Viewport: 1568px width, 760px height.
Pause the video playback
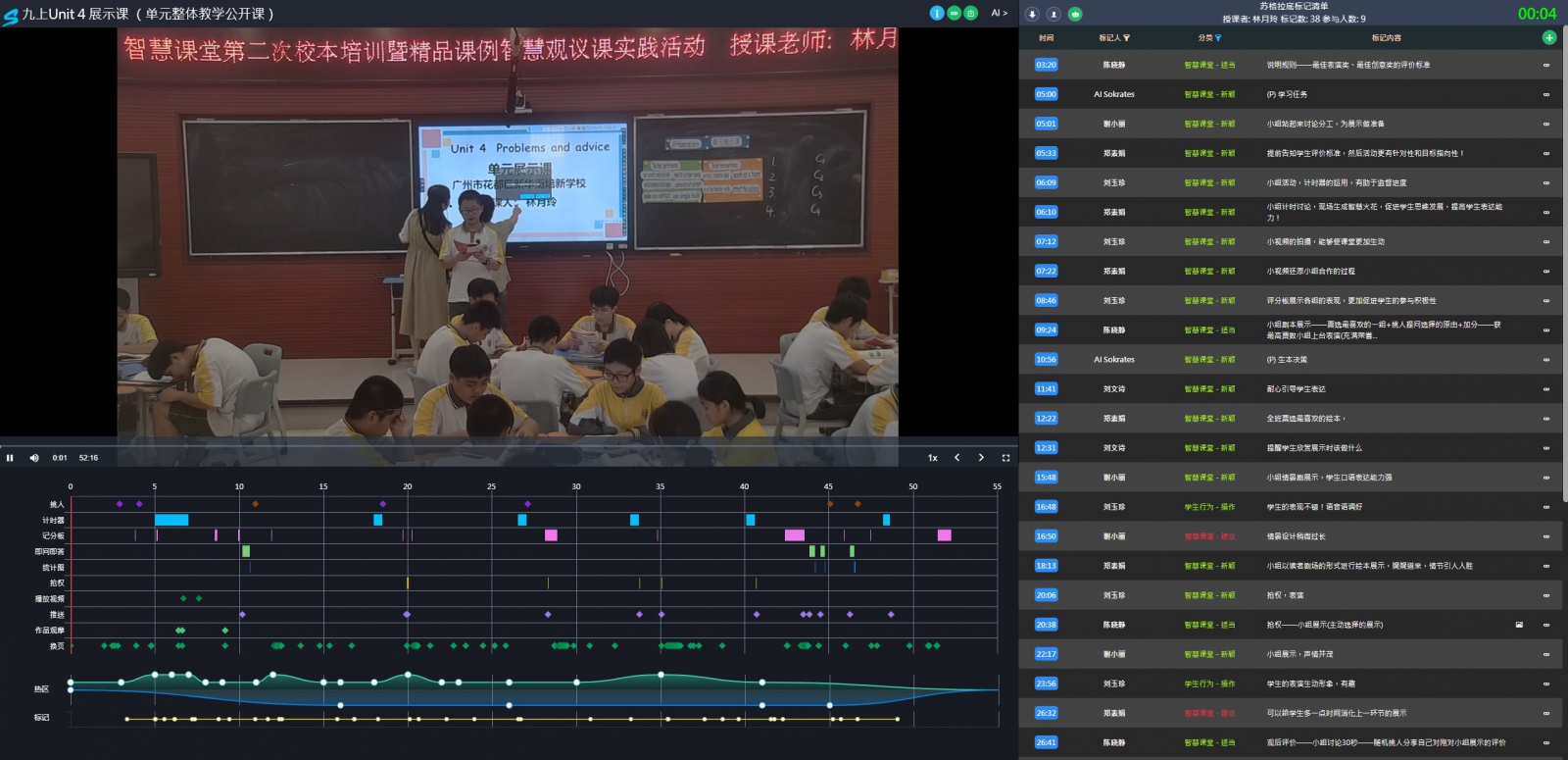[x=11, y=458]
